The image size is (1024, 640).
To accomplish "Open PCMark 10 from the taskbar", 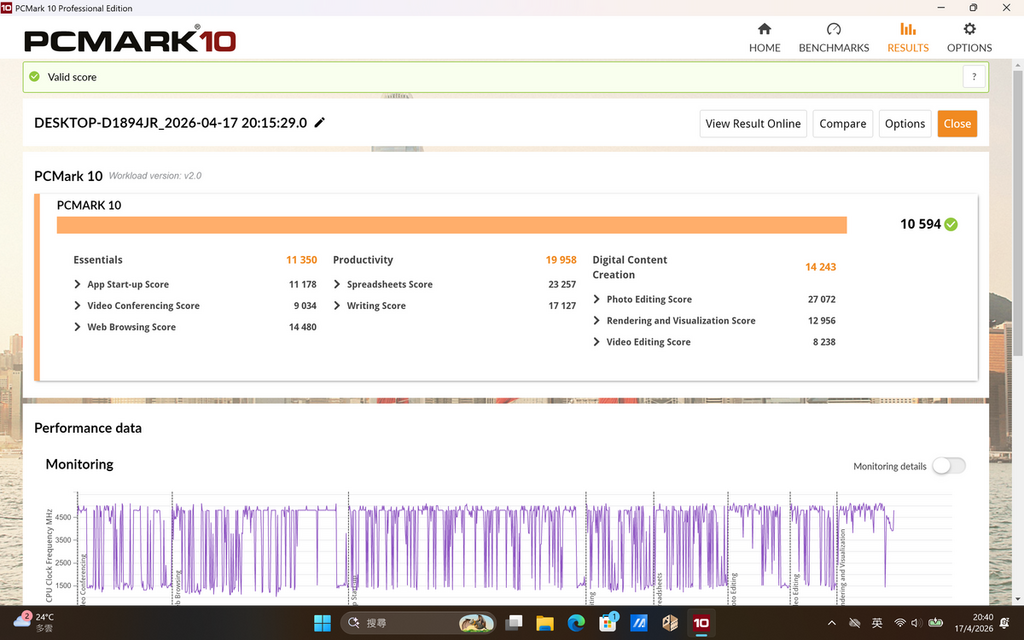I will (x=700, y=622).
